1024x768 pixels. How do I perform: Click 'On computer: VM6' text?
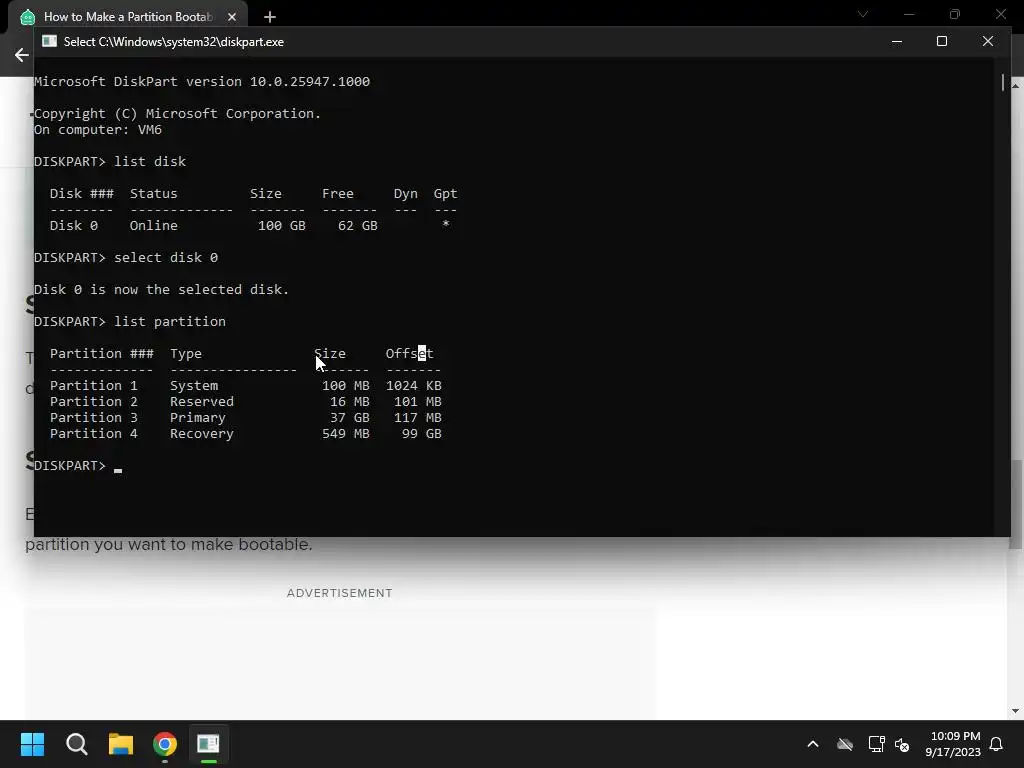98,129
